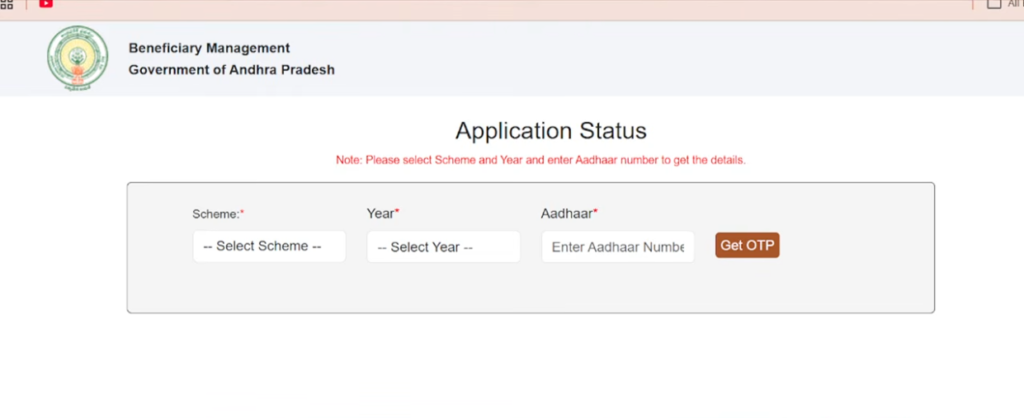
Task: Click the Government of Andhra Pradesh text
Action: point(231,69)
